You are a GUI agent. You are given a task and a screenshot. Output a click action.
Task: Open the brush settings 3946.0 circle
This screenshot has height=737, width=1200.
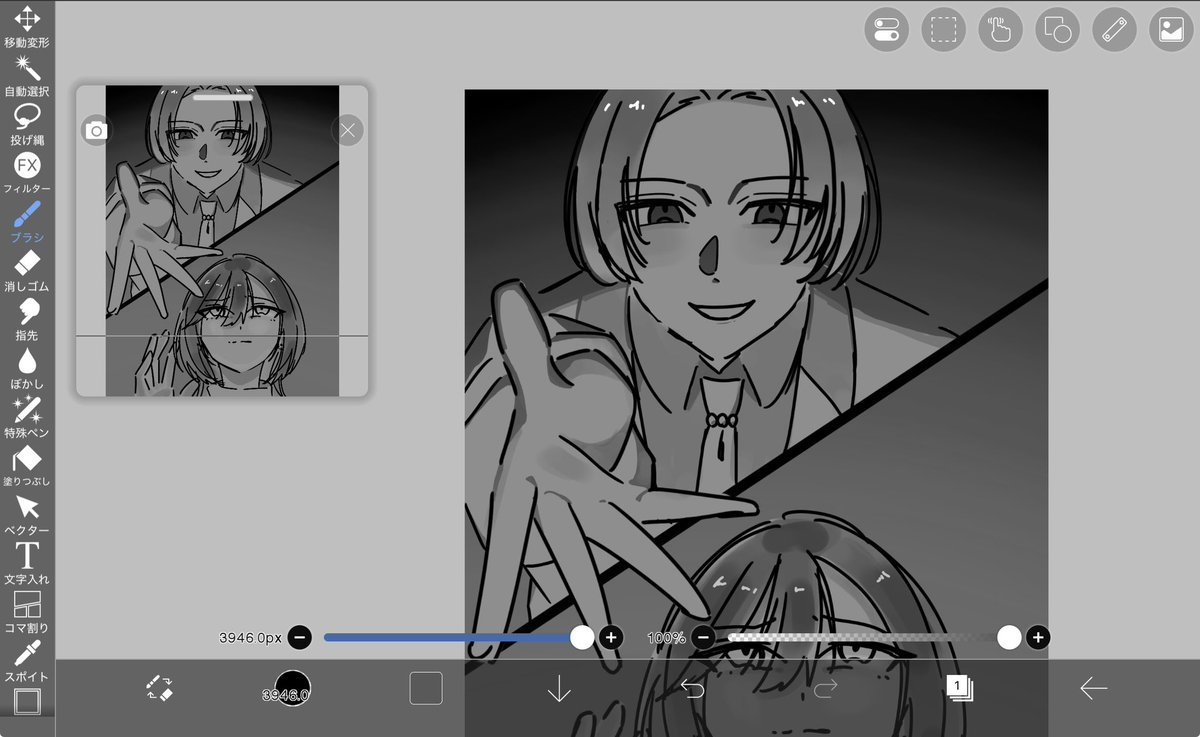tap(292, 689)
